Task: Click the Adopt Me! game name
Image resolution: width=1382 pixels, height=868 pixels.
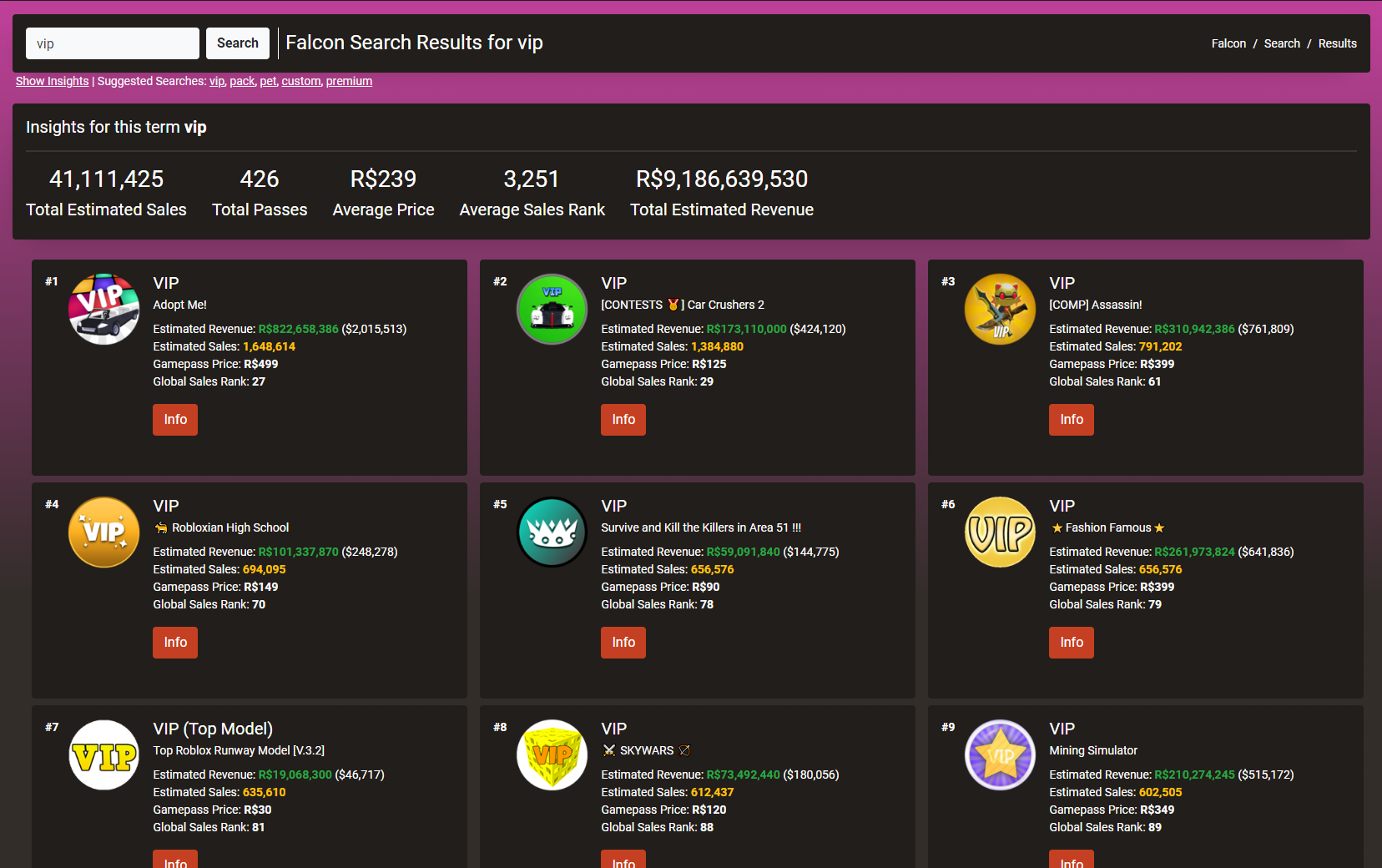Action: click(x=179, y=305)
